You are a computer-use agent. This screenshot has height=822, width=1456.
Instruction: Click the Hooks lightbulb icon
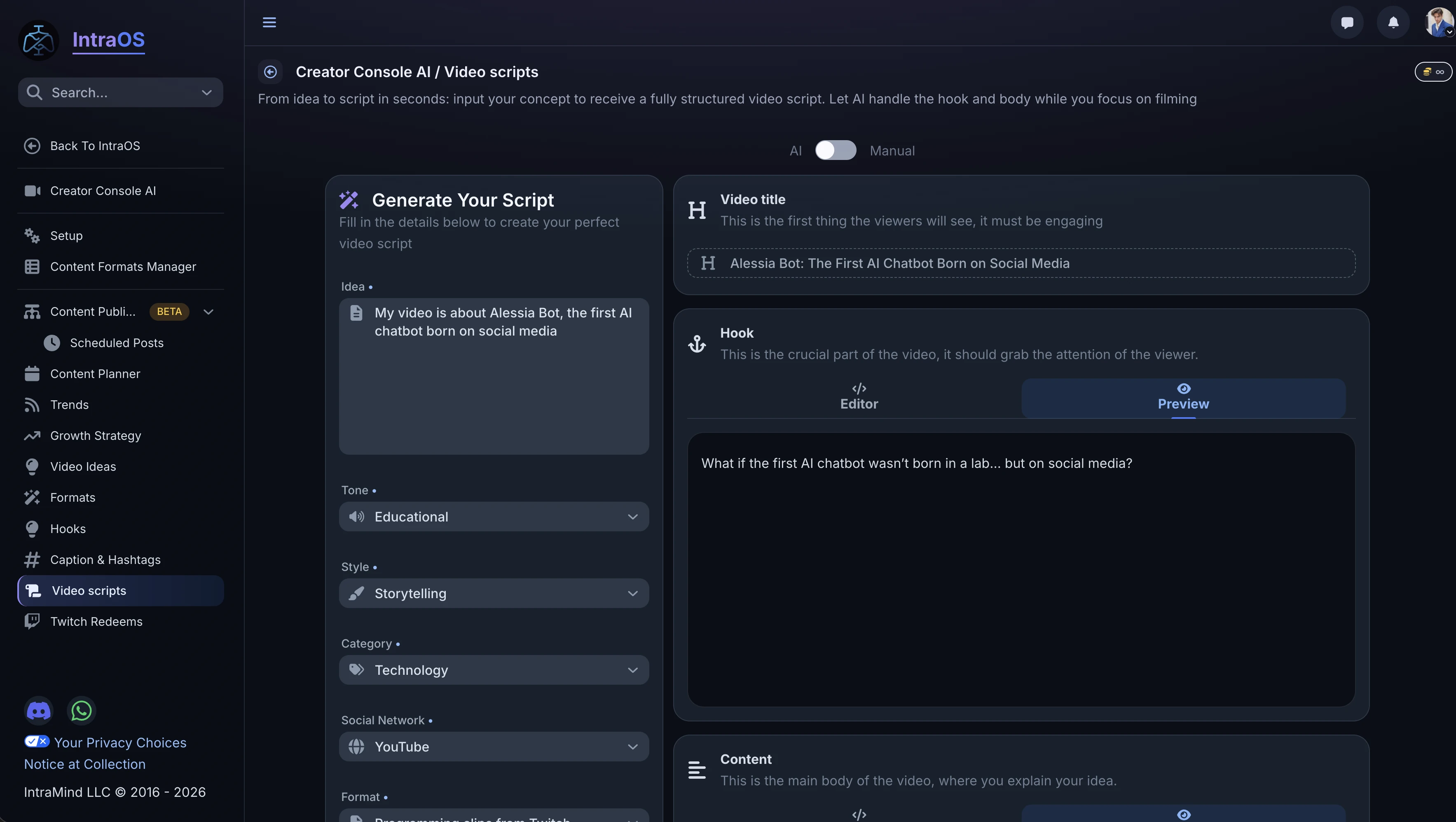(x=32, y=528)
